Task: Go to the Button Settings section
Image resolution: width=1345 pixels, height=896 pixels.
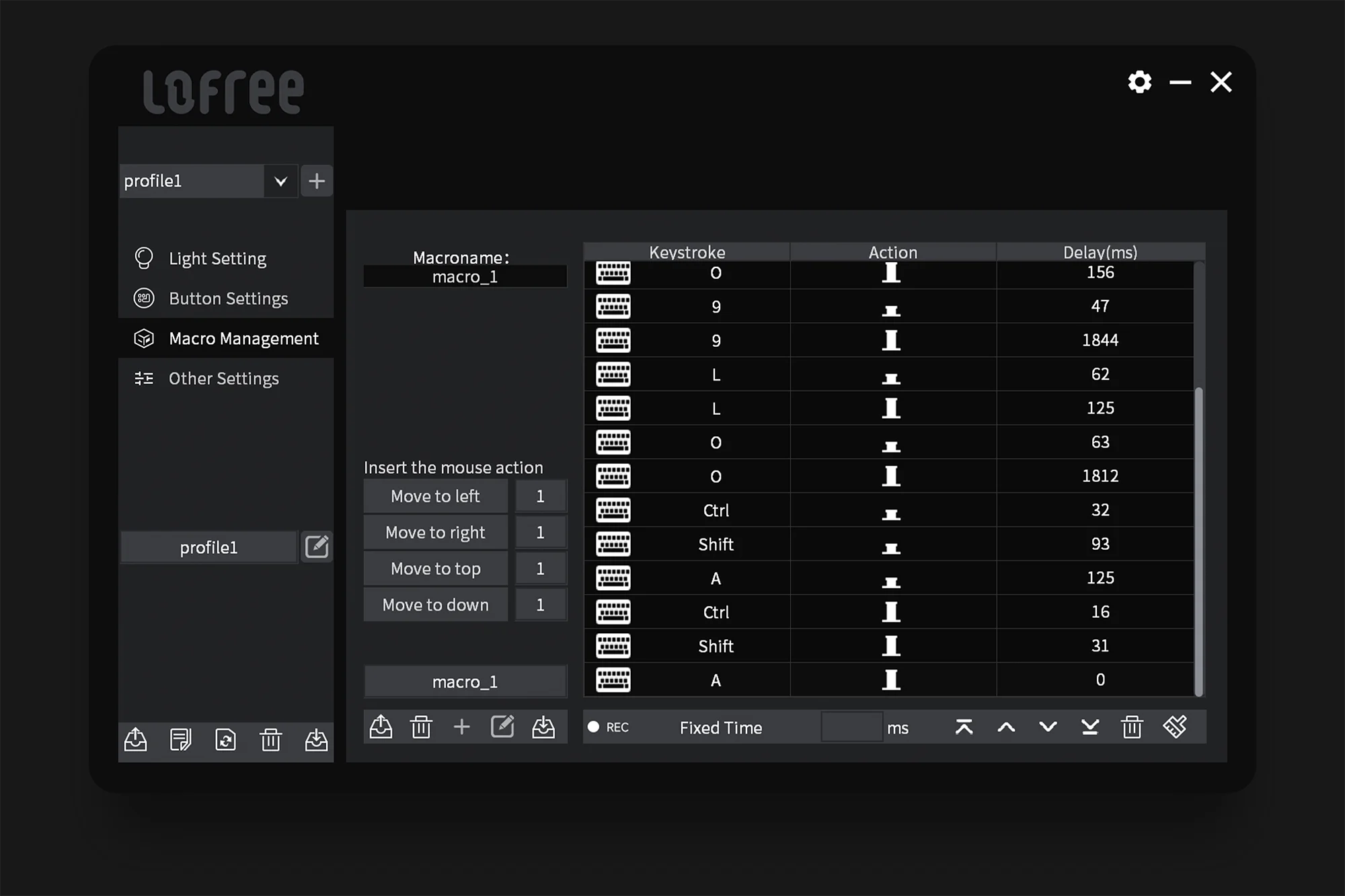Action: pos(228,298)
